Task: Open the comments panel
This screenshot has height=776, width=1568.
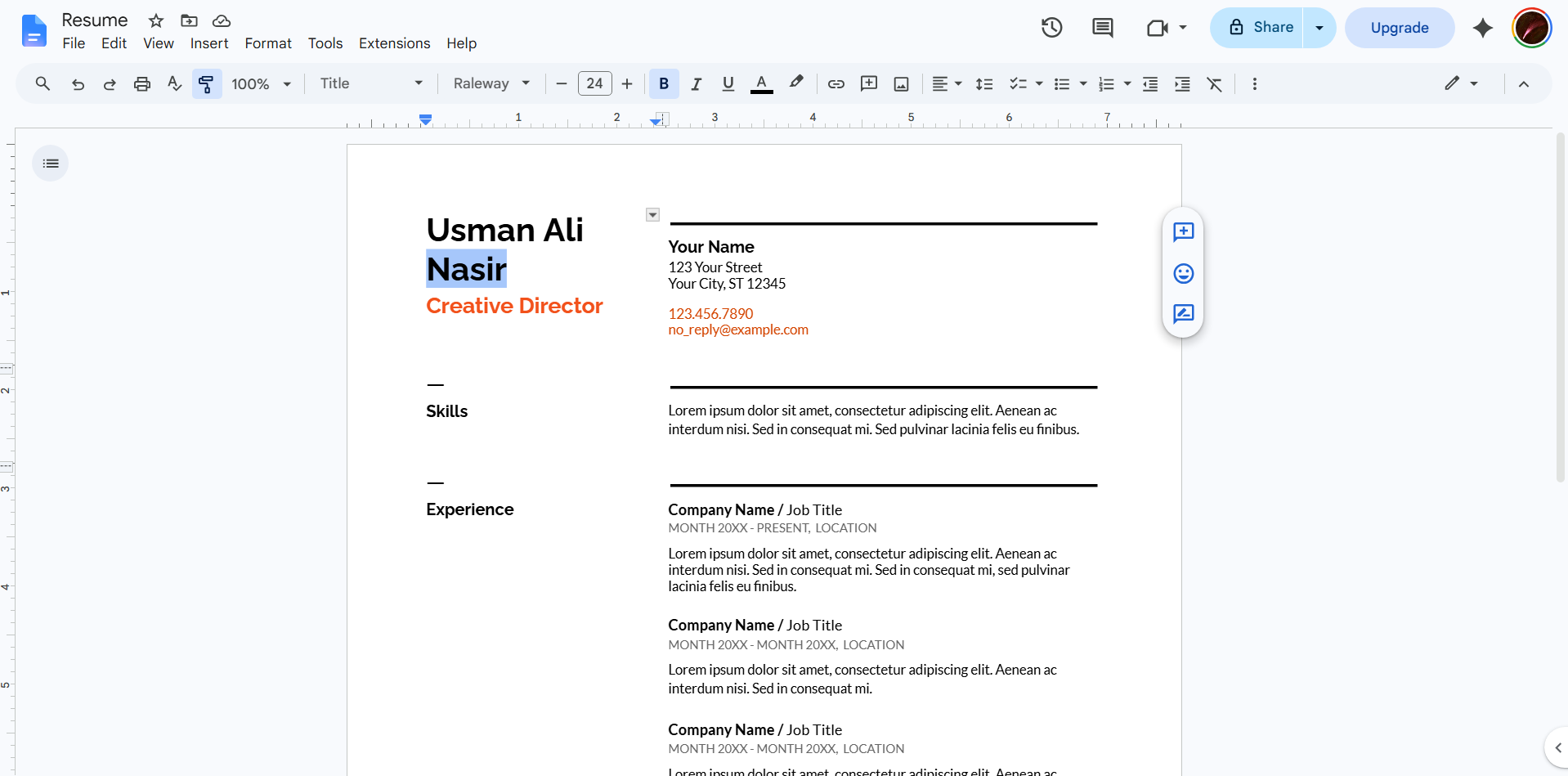Action: (1103, 28)
